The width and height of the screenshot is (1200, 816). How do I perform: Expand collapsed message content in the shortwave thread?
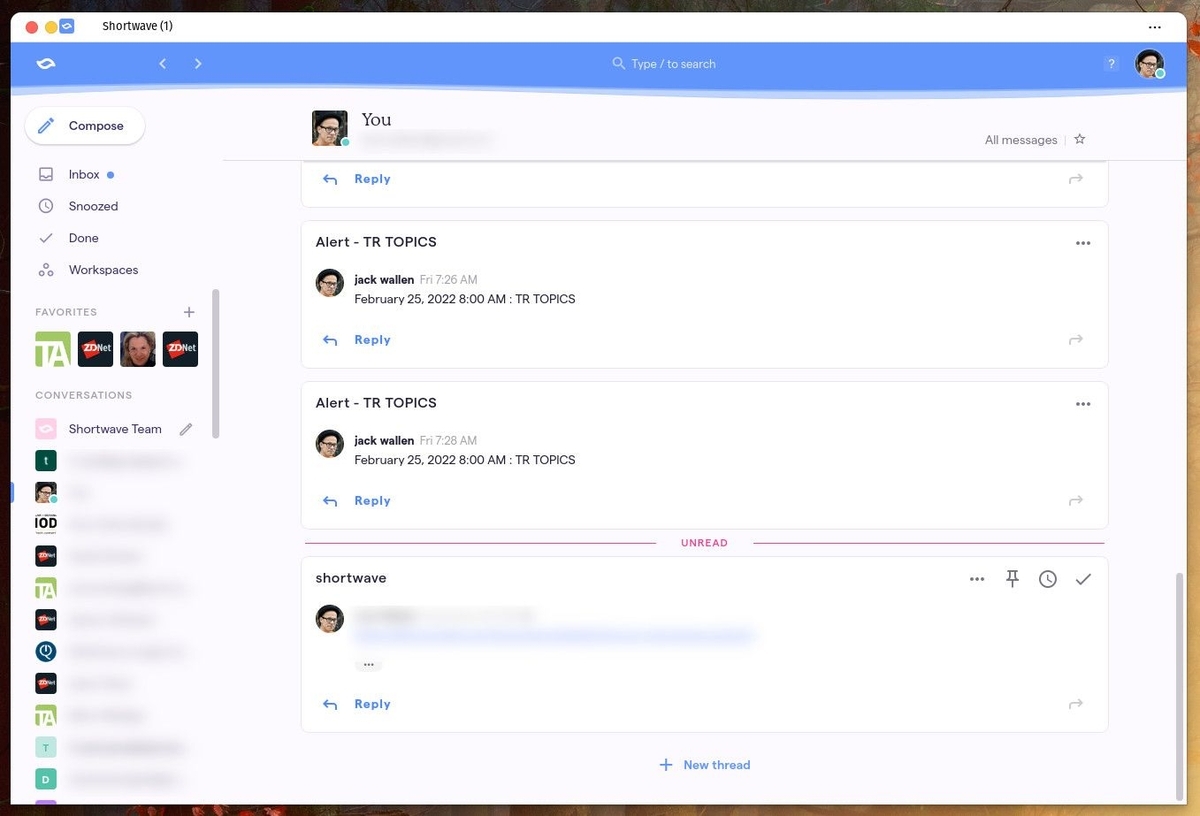[368, 663]
